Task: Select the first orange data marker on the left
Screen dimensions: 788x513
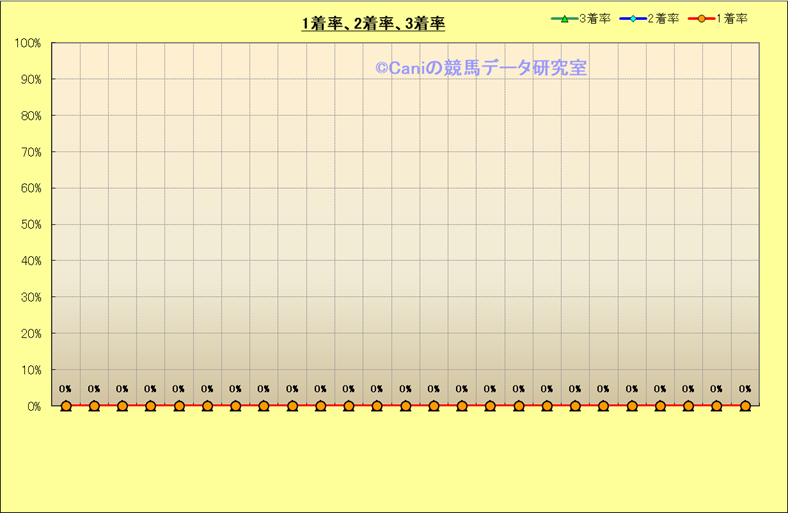Action: click(x=66, y=406)
